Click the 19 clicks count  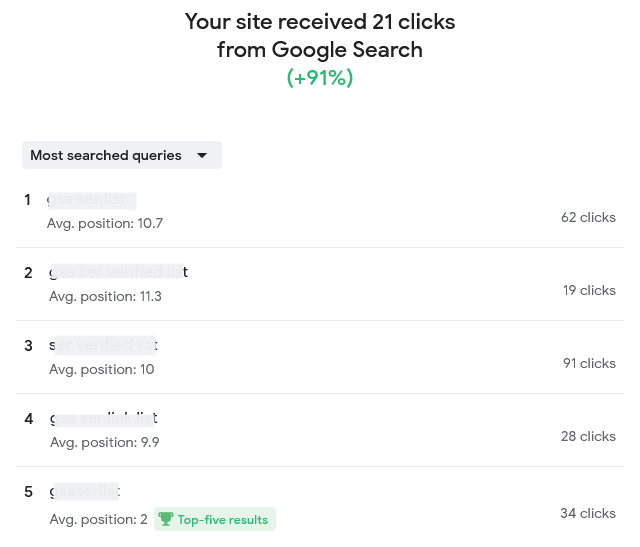[x=589, y=290]
